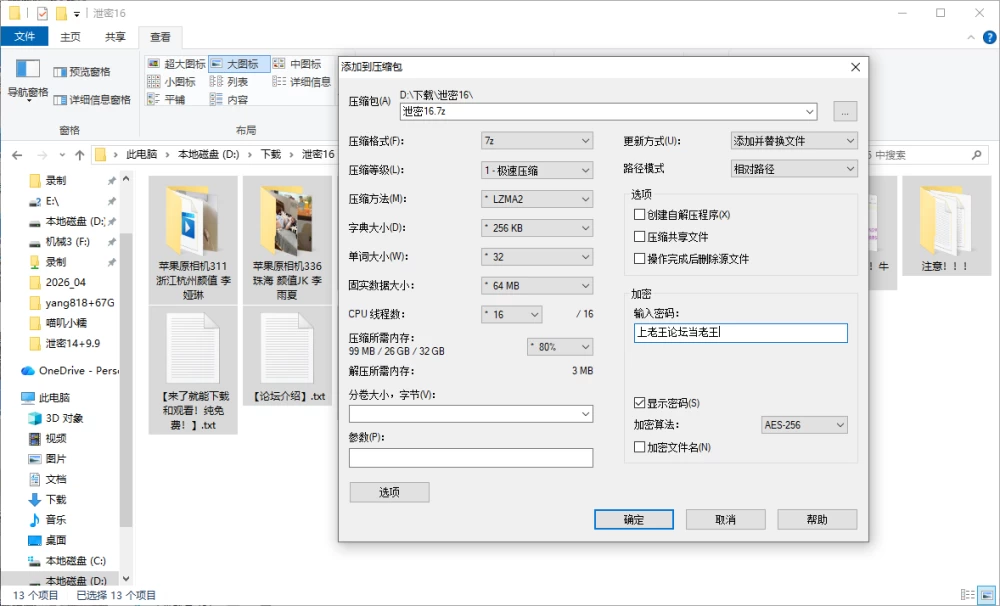Open 单词大小 32 dropdown

[x=537, y=256]
